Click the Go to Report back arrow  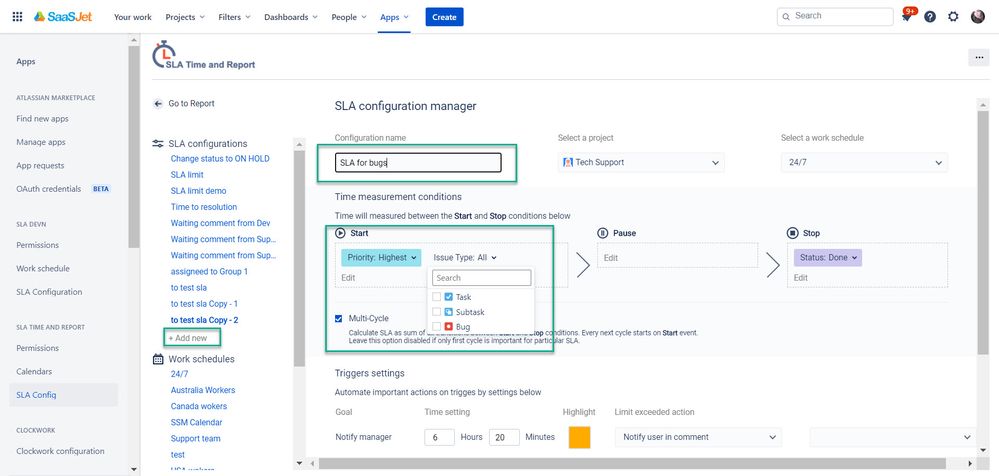click(158, 103)
